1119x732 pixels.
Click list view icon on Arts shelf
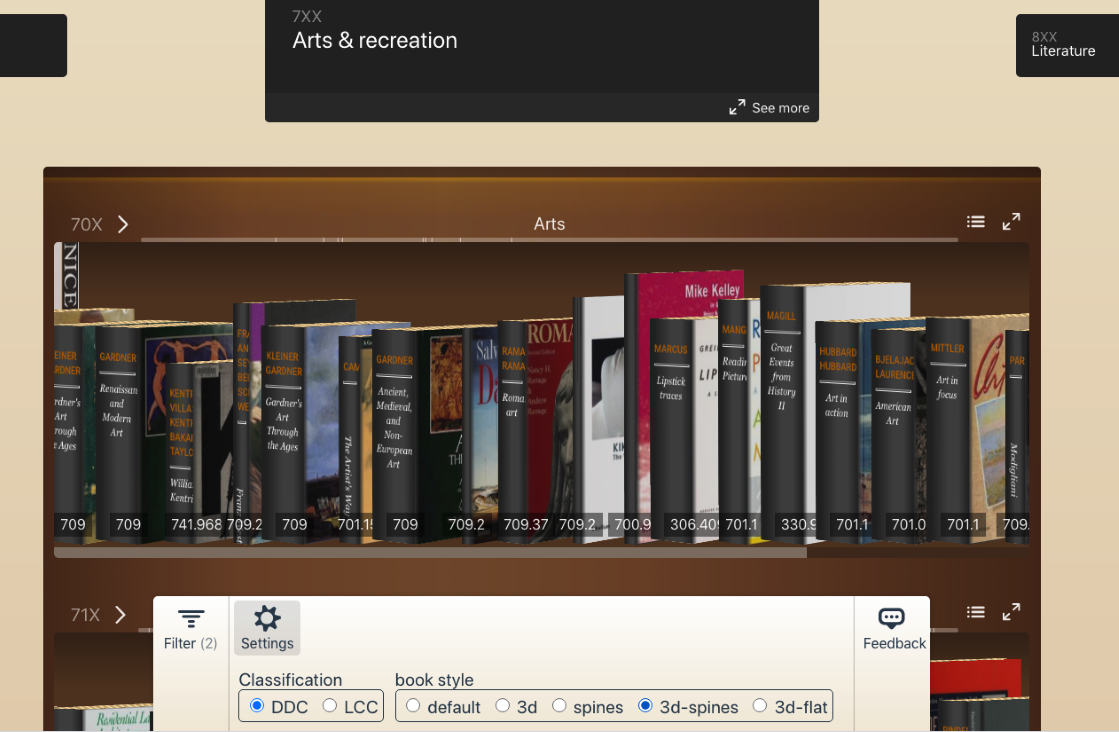[976, 222]
